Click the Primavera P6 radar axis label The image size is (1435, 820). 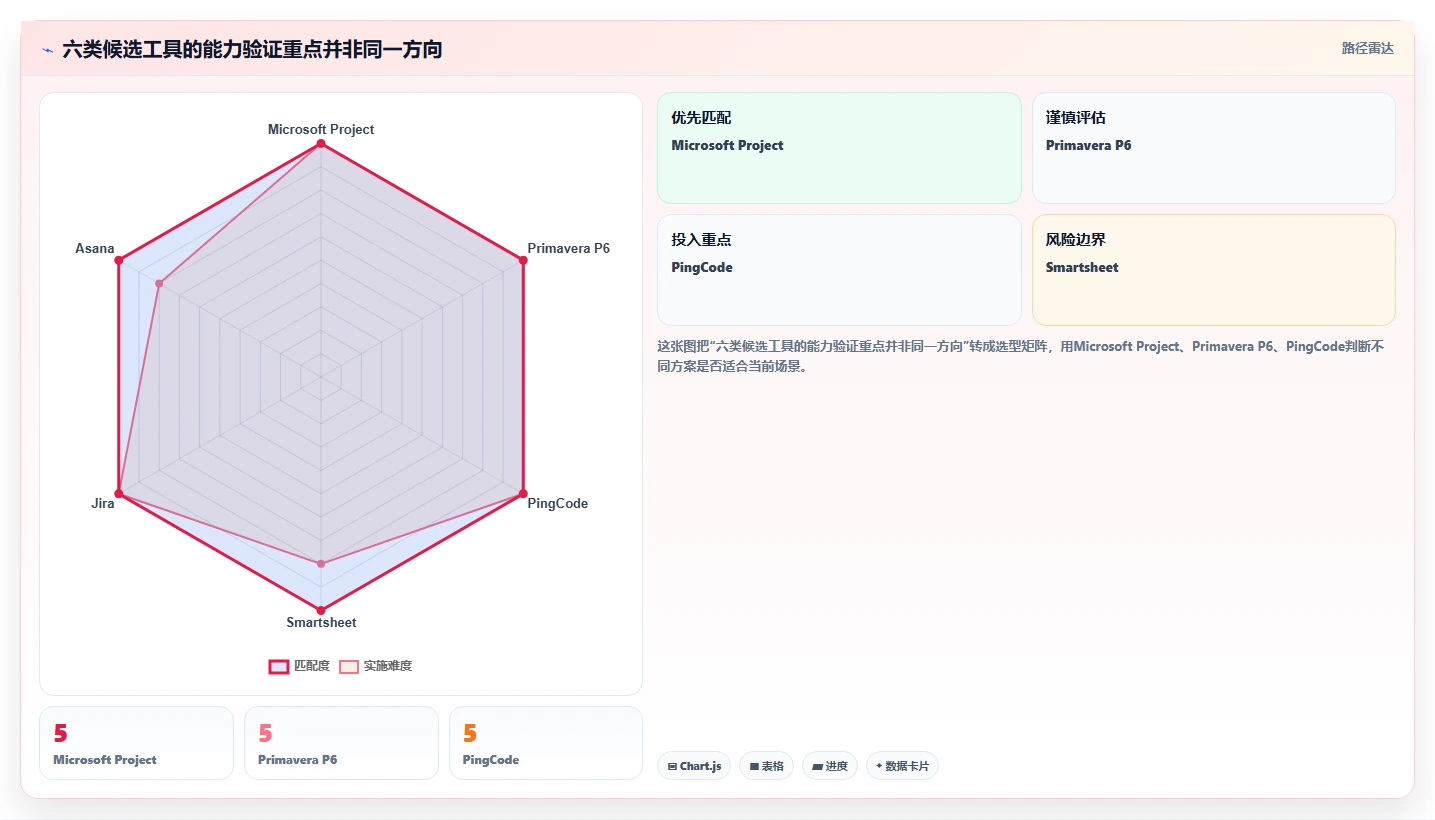[568, 248]
